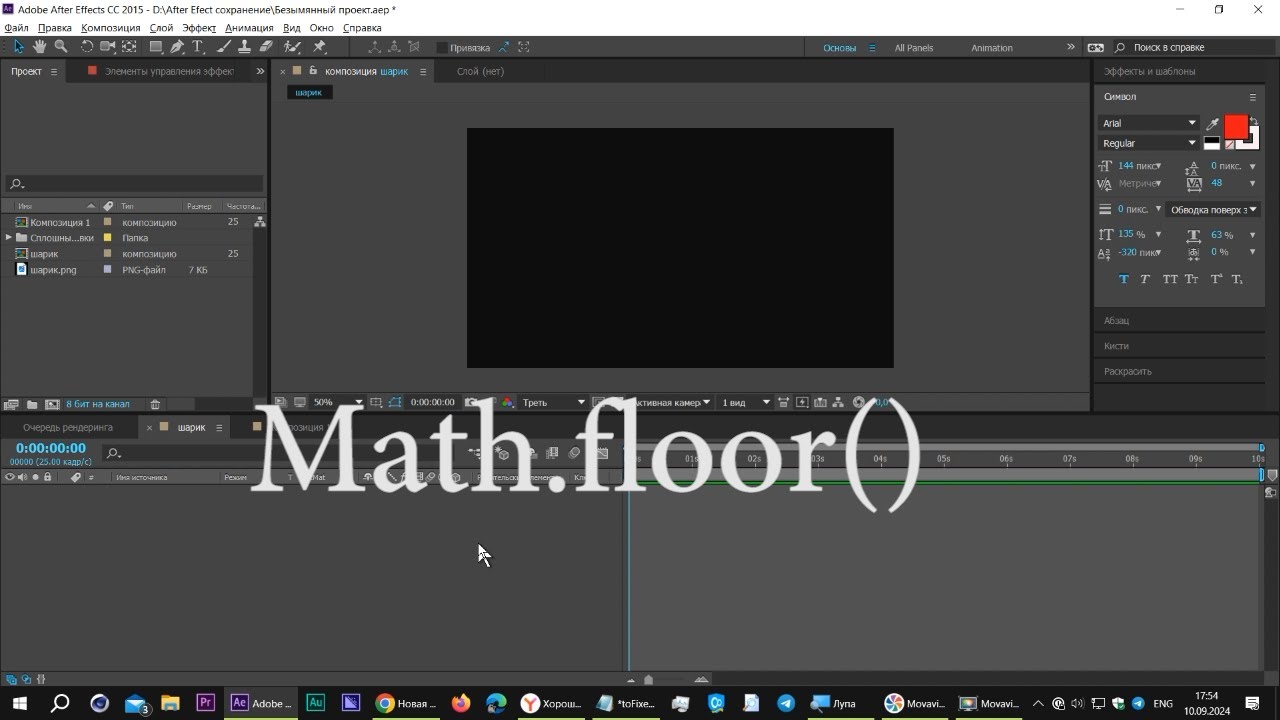Switch to the Основы workspace
This screenshot has height=720, width=1280.
[x=839, y=48]
